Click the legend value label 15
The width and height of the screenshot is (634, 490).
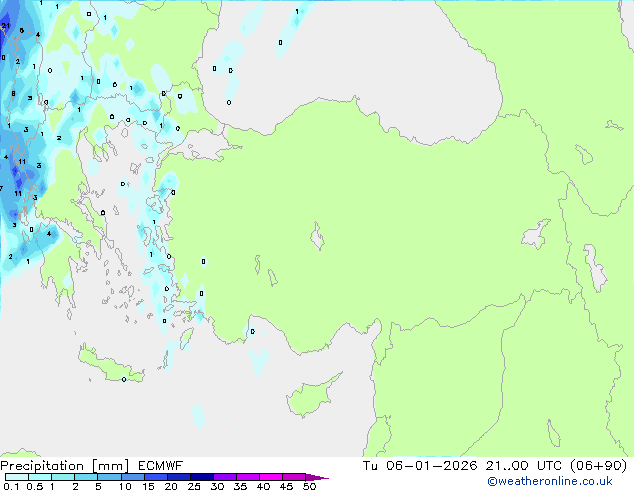click(147, 486)
